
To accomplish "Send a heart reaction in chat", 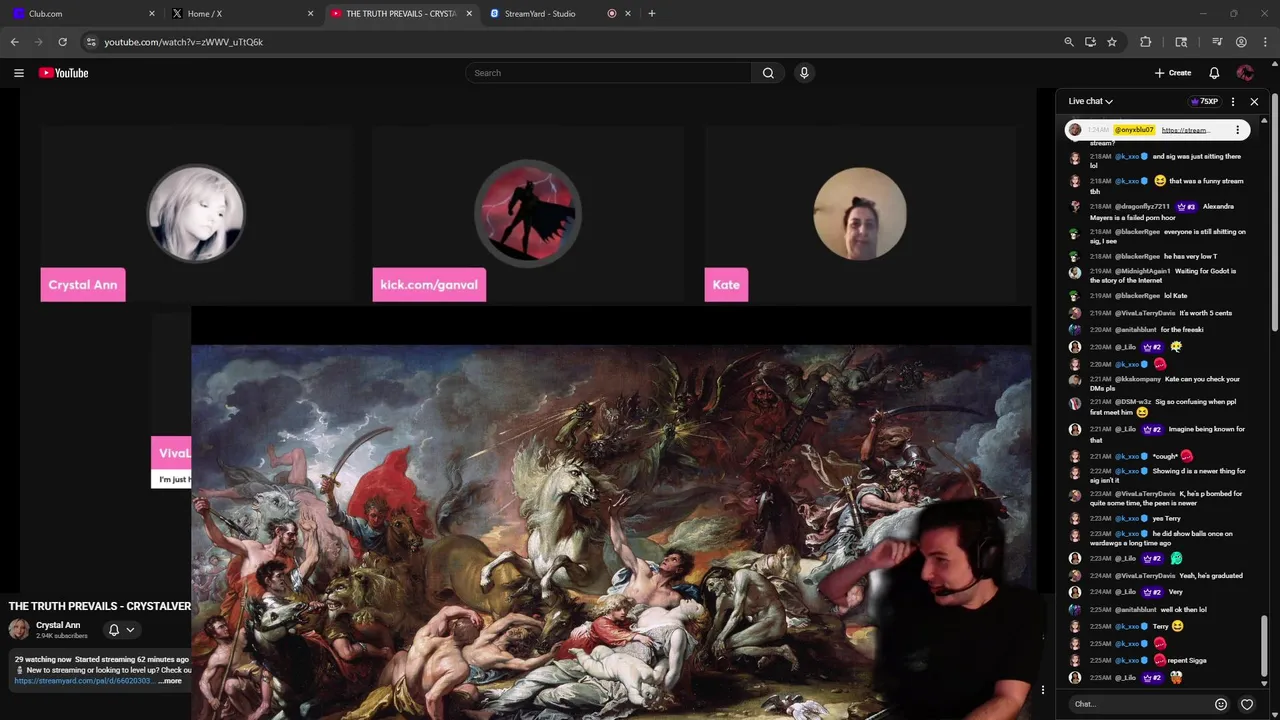I will [x=1247, y=704].
